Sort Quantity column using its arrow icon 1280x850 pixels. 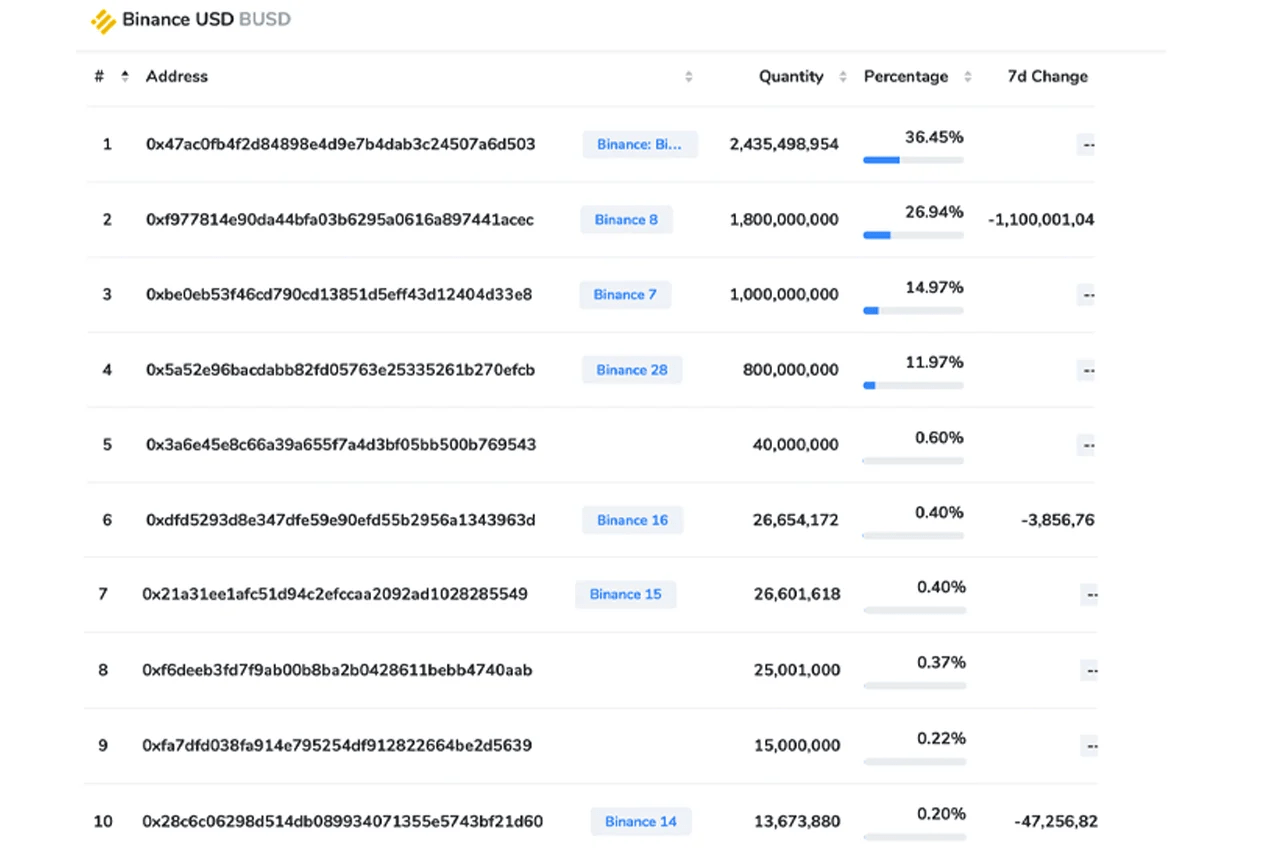click(x=843, y=77)
